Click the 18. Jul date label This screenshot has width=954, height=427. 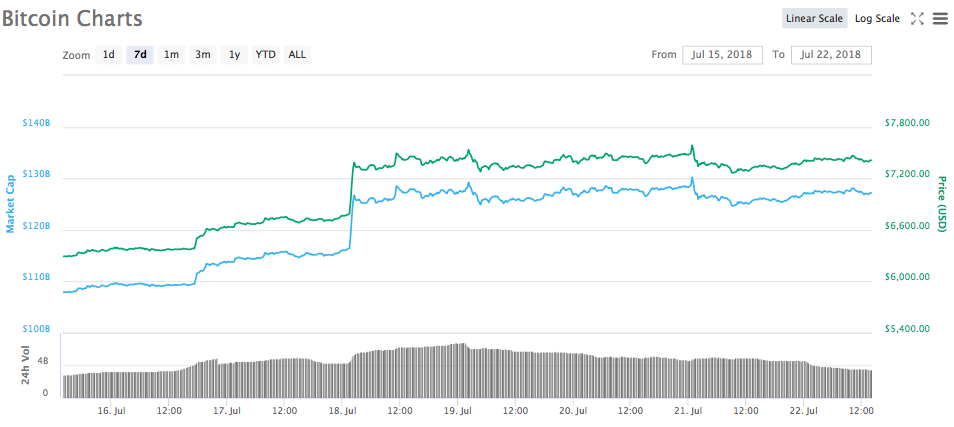[342, 411]
